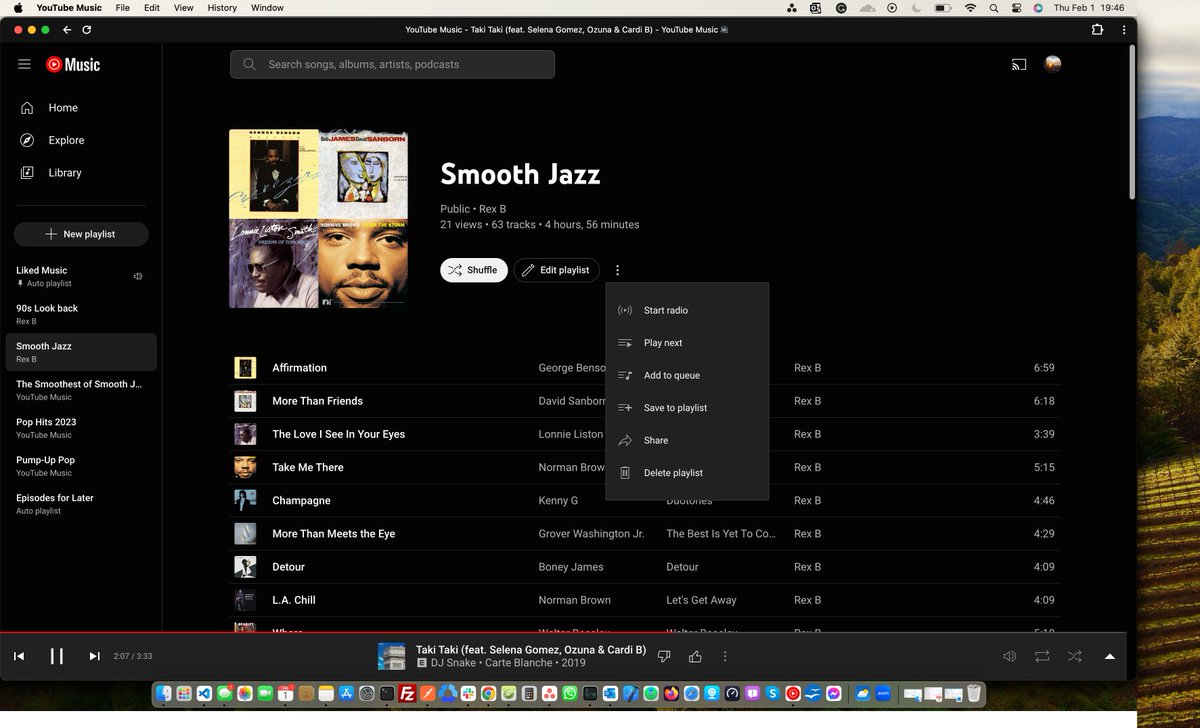Select the Champagne track

click(x=301, y=500)
